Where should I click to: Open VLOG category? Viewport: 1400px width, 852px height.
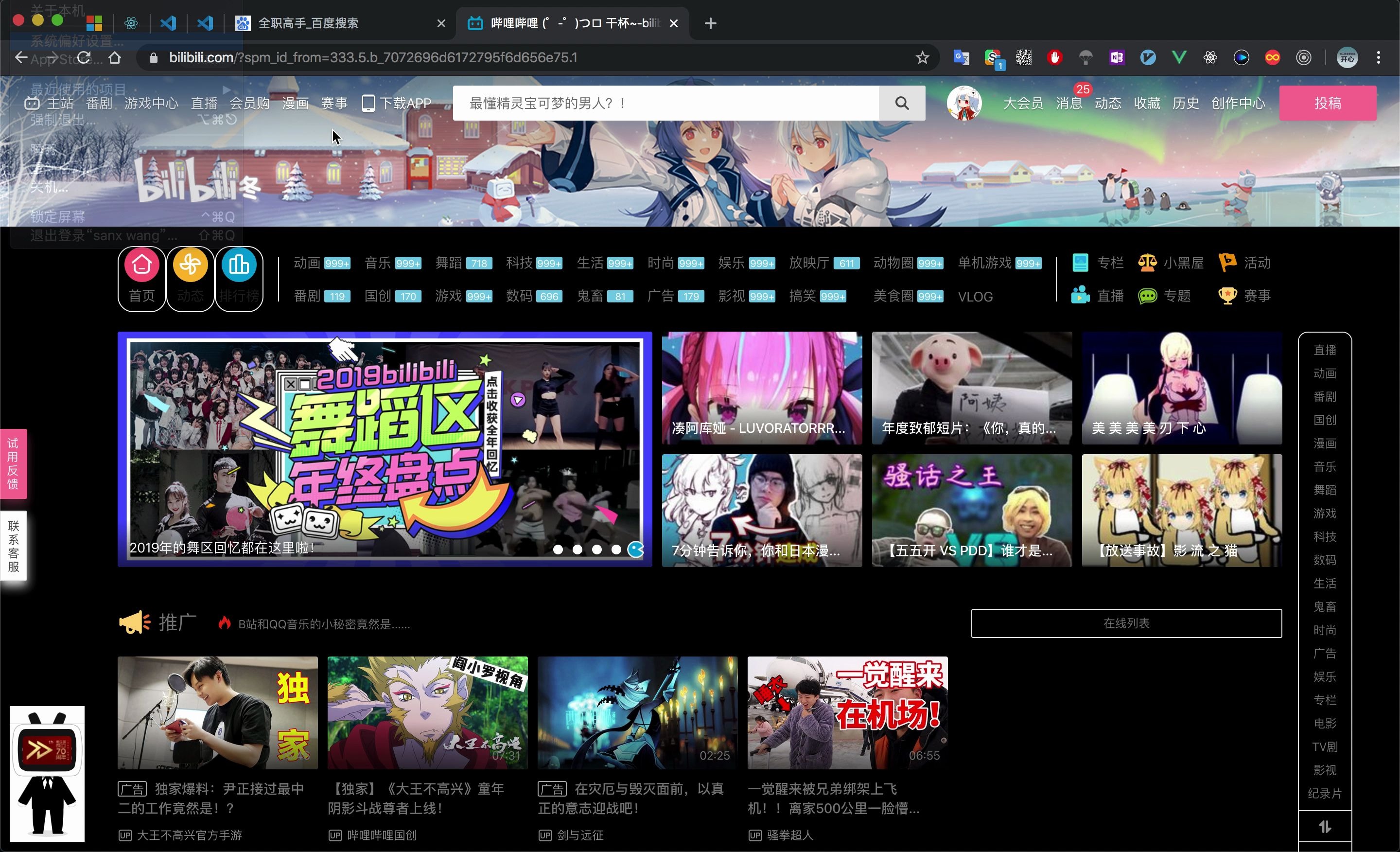point(975,296)
